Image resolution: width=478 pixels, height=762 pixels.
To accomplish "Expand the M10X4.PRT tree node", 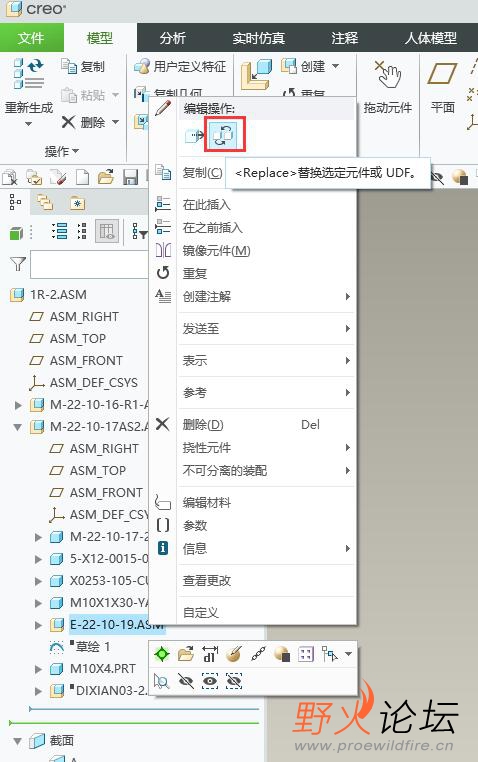I will pyautogui.click(x=38, y=669).
